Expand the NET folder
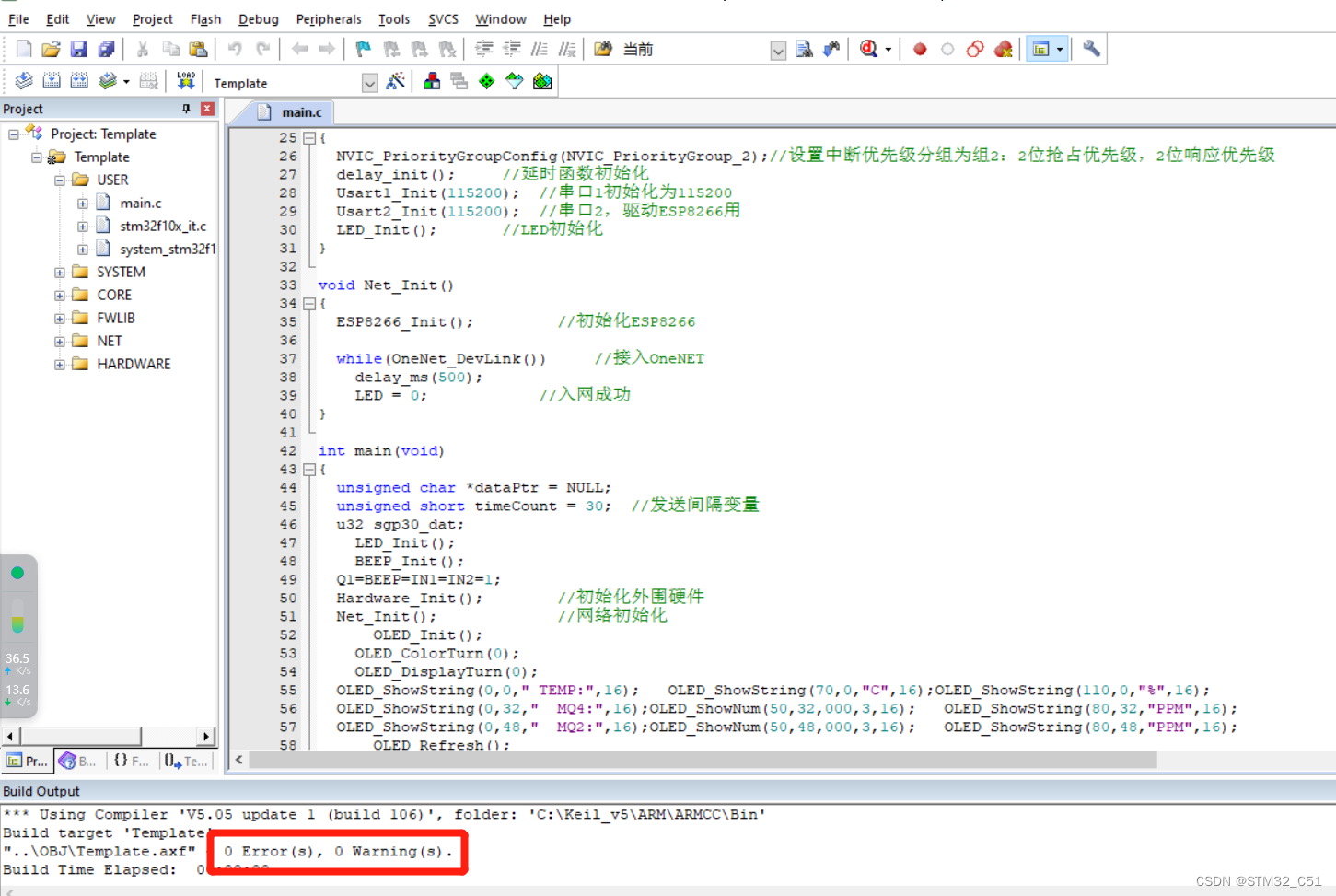The image size is (1336, 896). (60, 342)
